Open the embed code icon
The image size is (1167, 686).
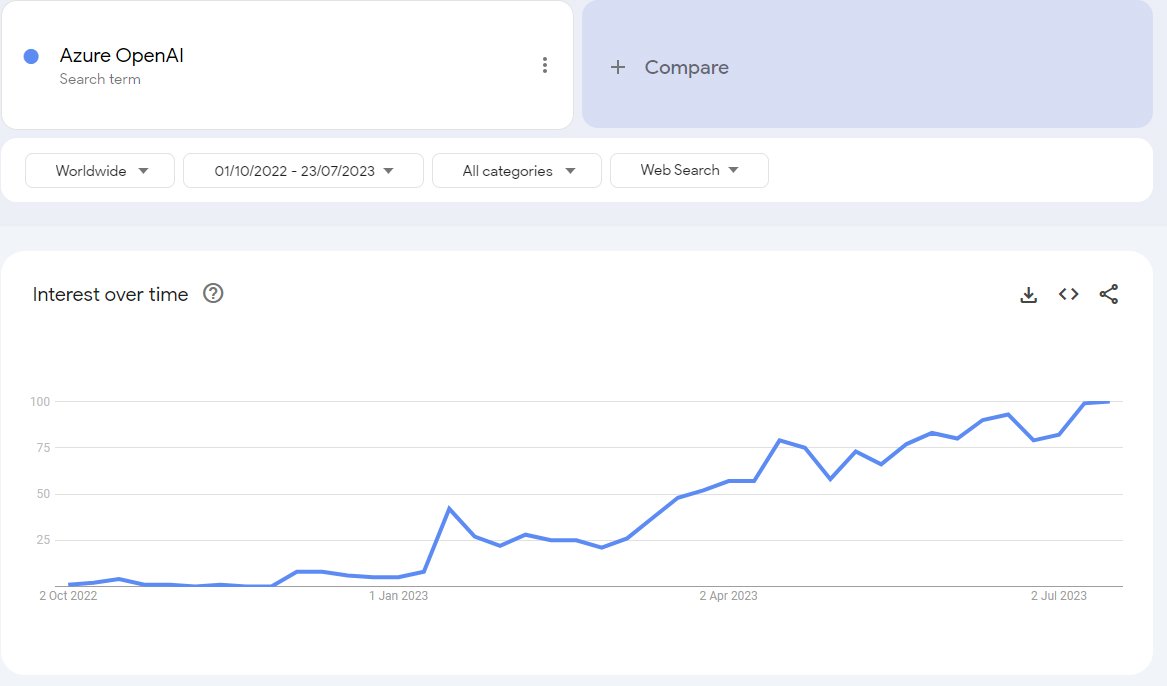1069,294
